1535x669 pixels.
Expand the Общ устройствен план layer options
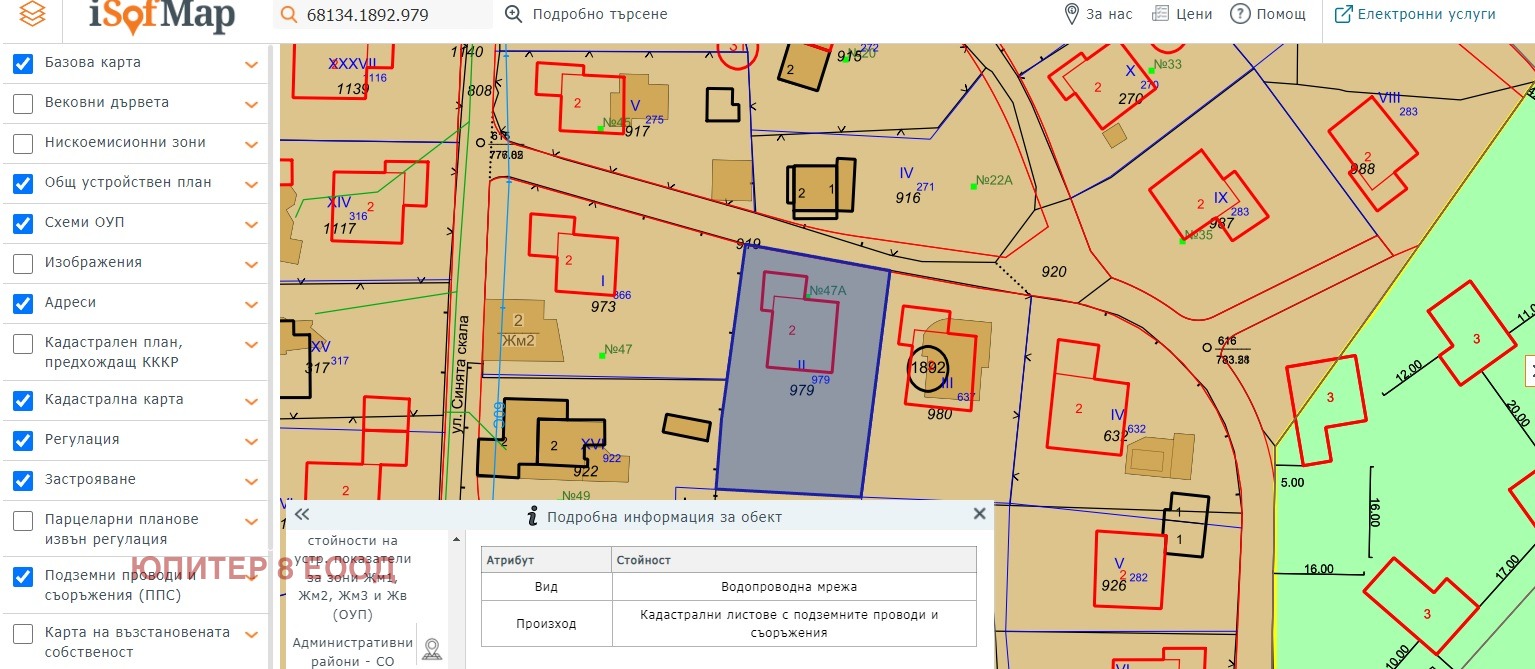coord(251,184)
